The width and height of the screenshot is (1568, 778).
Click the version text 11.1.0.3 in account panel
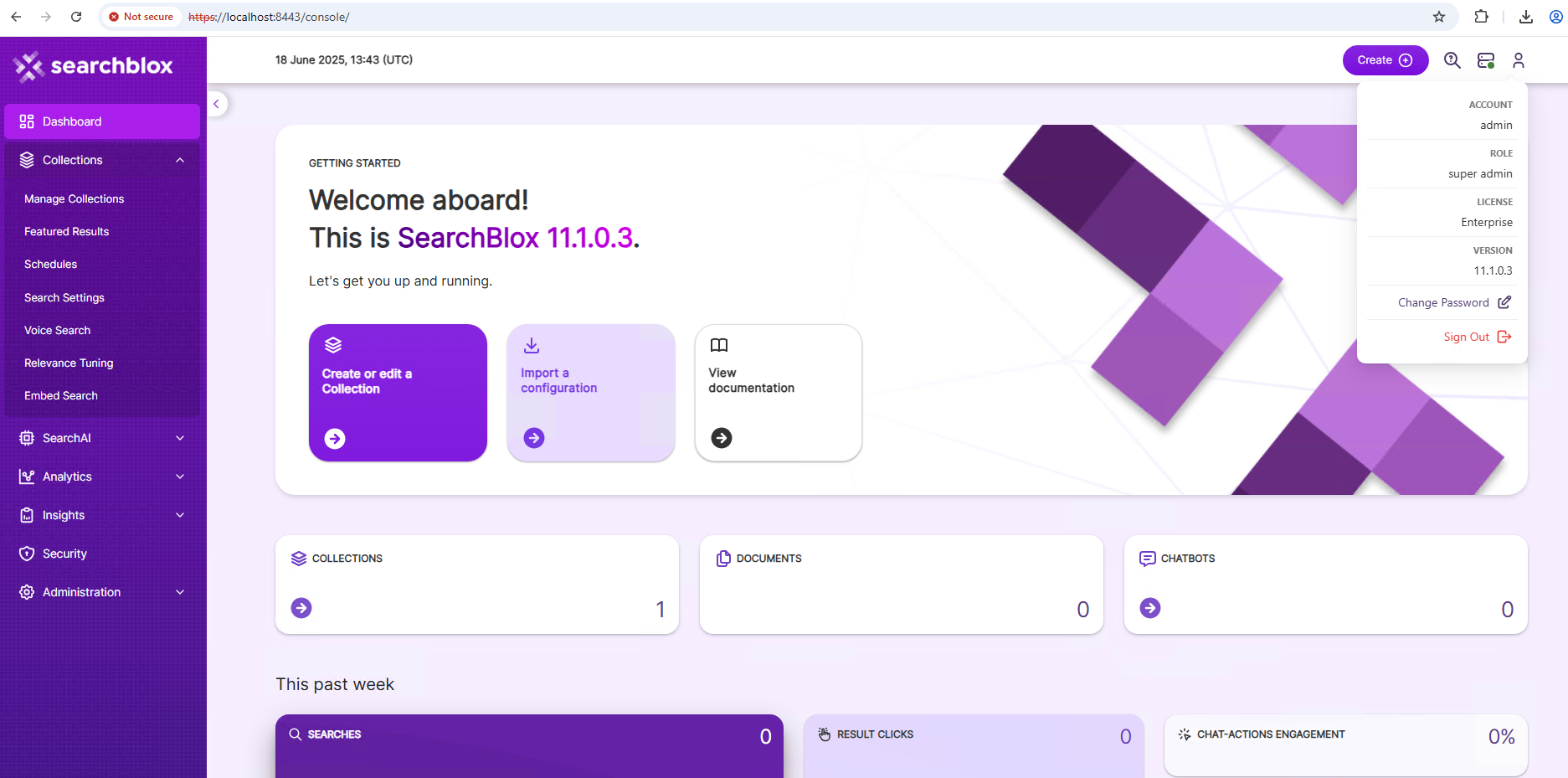click(x=1493, y=270)
